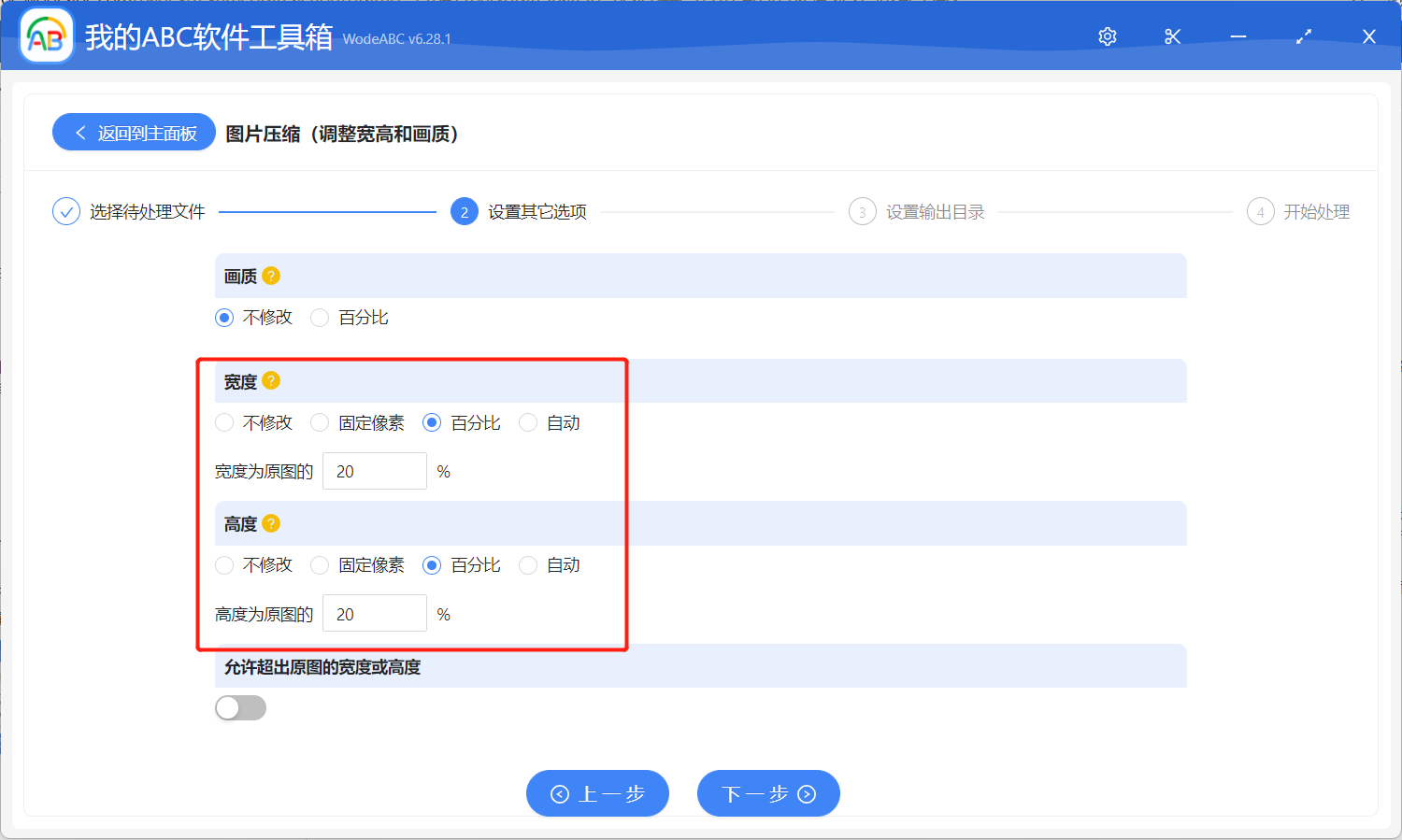Open the settings gear in the title bar
Viewport: 1402px width, 840px height.
point(1107,36)
